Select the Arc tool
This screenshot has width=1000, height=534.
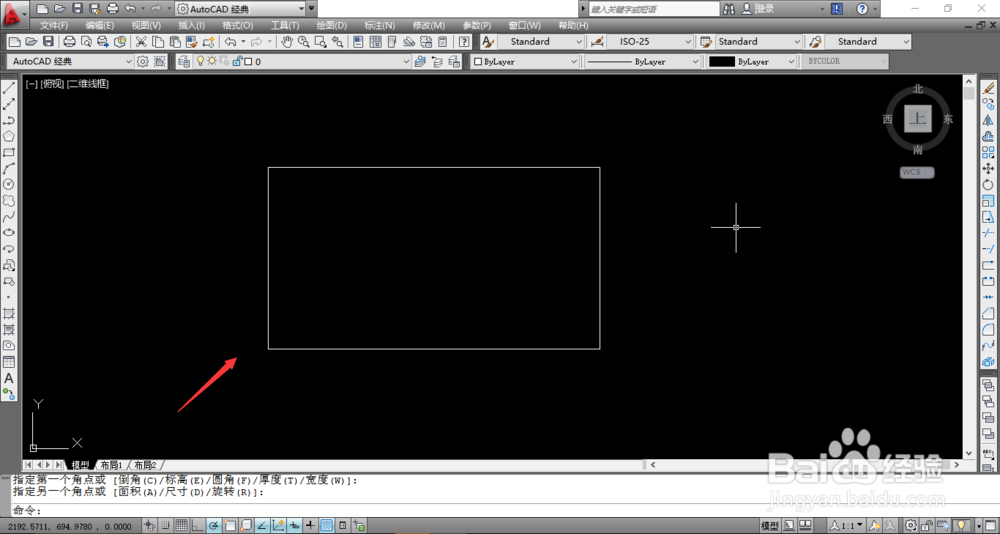(x=9, y=168)
